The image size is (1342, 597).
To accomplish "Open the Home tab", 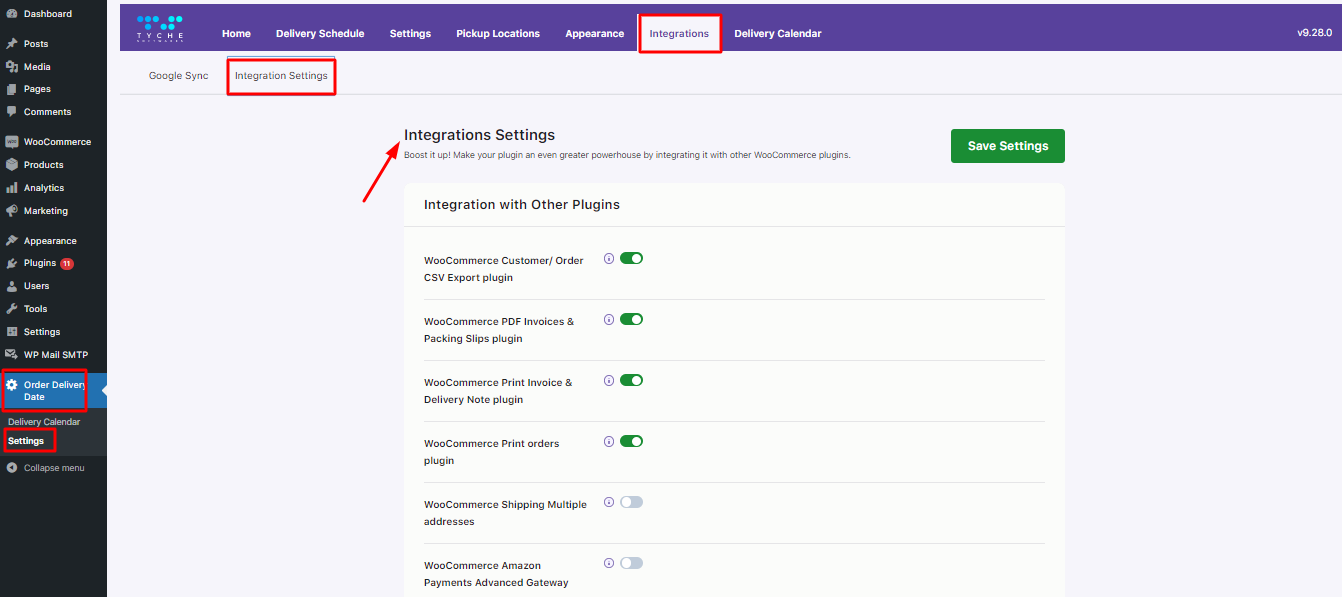I will (236, 33).
